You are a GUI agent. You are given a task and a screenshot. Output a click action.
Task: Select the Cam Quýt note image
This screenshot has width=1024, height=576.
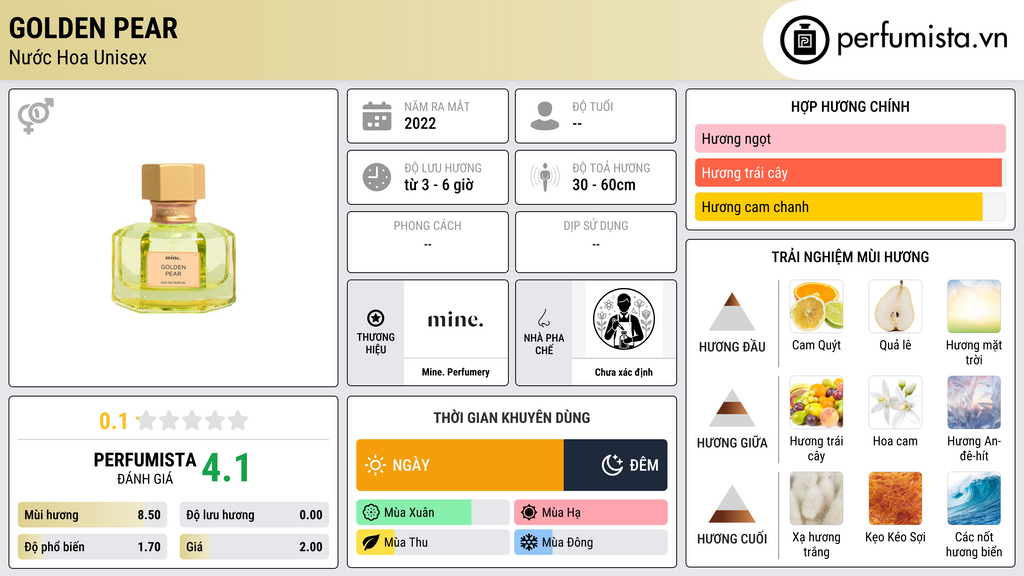(x=816, y=306)
